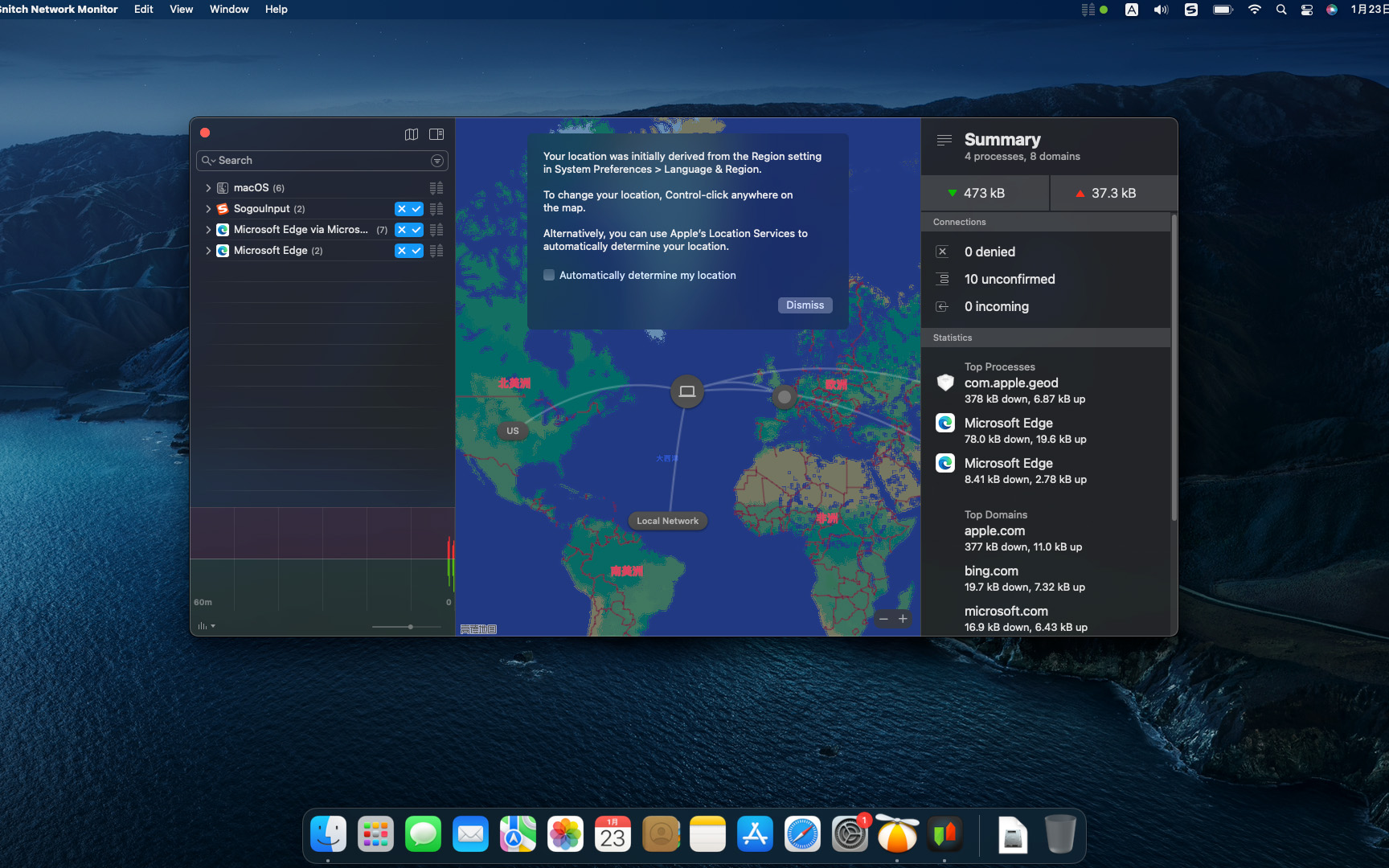
Task: Open the Window menu
Action: point(229,9)
